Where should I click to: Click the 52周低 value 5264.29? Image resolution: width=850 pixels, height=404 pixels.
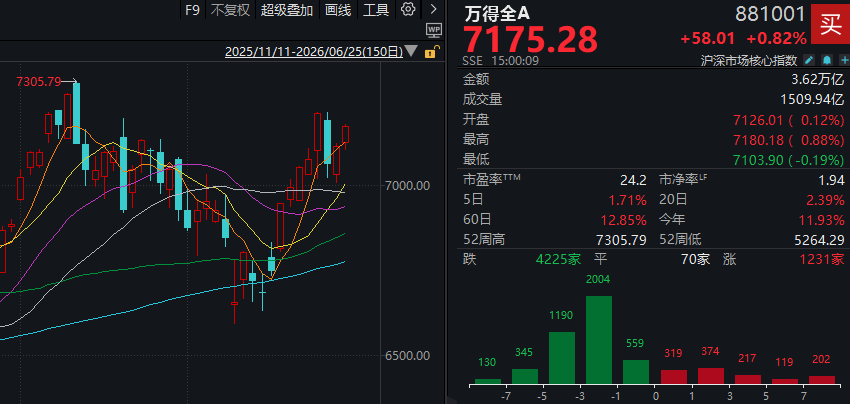pos(817,240)
